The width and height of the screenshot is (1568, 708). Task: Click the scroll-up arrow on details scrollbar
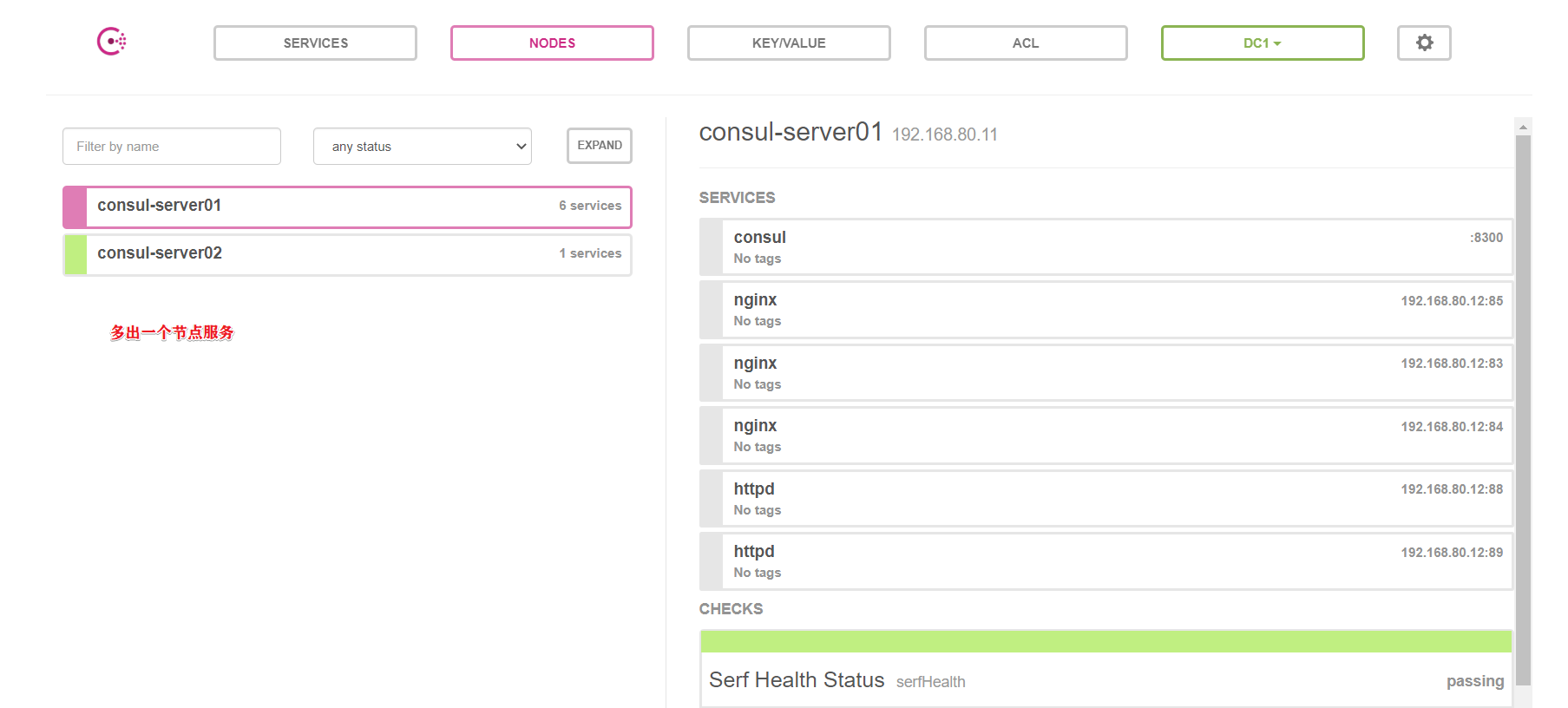tap(1523, 127)
